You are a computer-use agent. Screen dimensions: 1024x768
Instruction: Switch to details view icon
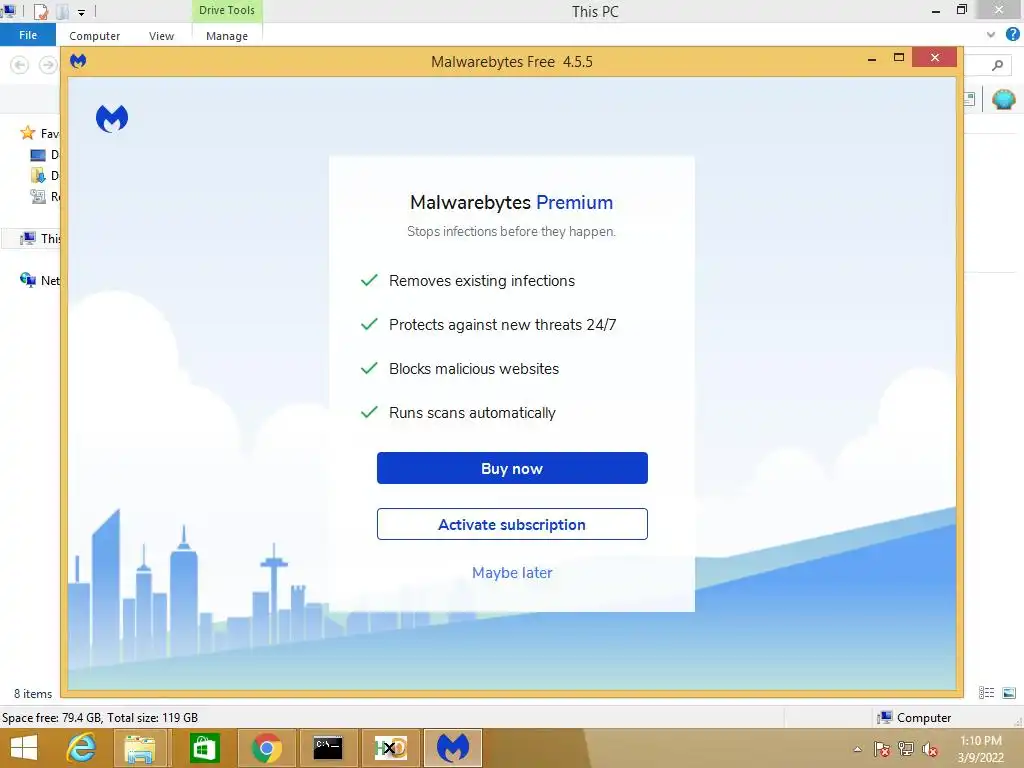click(x=986, y=693)
